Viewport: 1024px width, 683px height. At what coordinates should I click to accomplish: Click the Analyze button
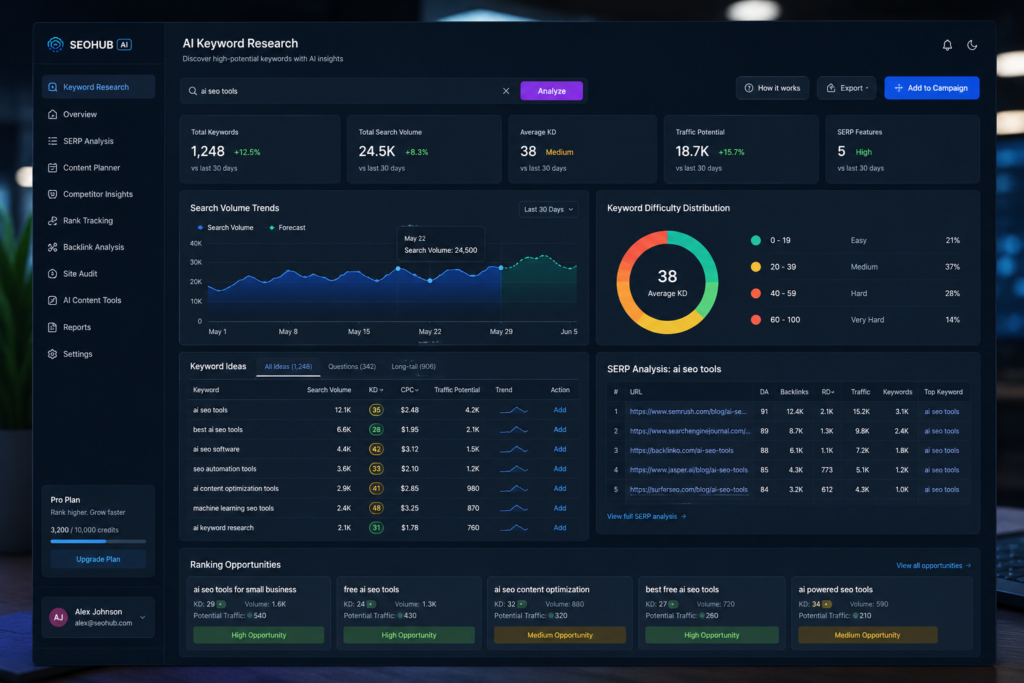point(551,91)
